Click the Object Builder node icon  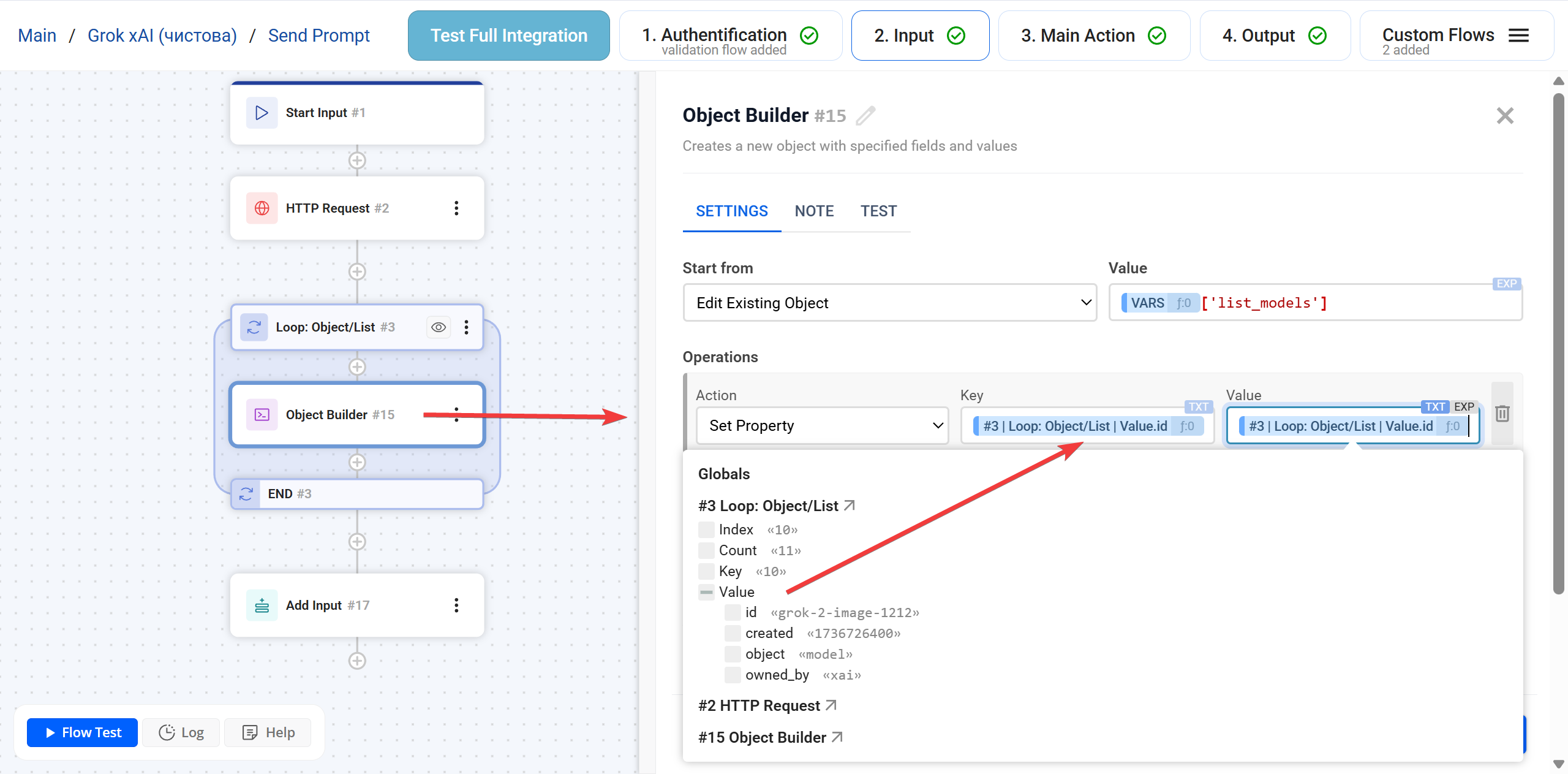pyautogui.click(x=262, y=414)
